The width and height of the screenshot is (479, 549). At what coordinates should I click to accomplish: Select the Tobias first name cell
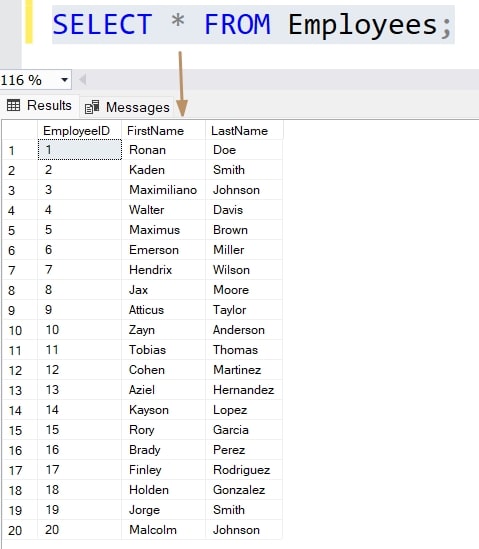[164, 349]
